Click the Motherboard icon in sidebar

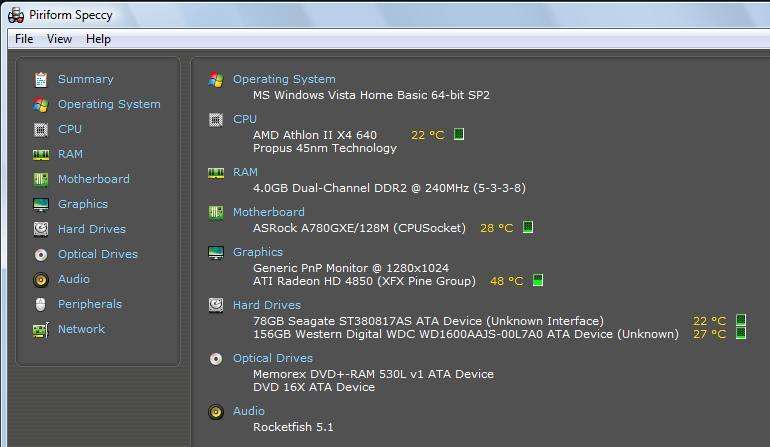[x=41, y=179]
